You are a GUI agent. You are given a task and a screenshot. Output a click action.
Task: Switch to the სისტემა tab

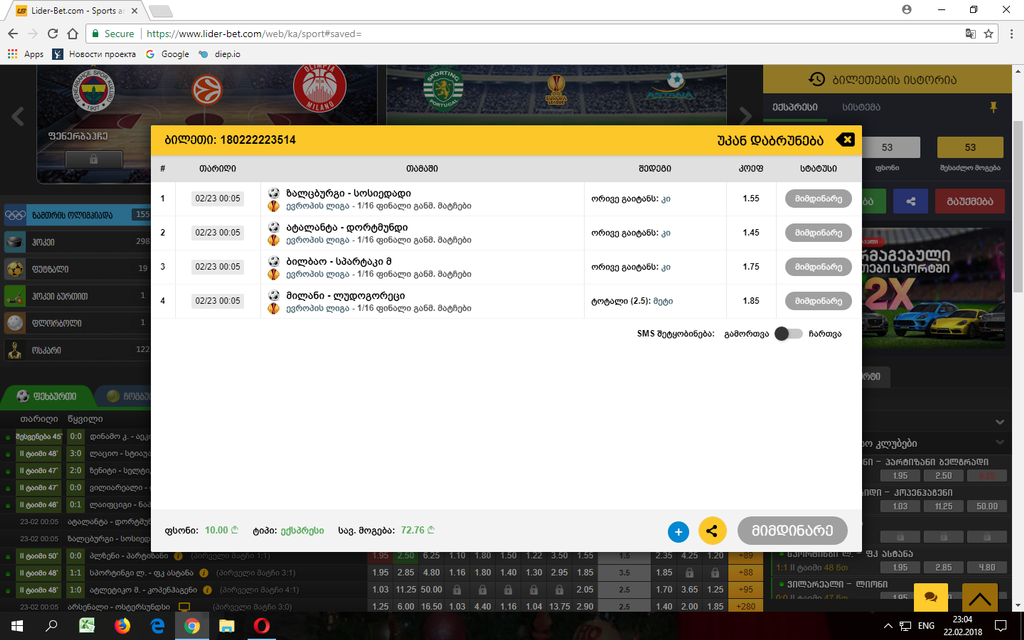[x=861, y=107]
